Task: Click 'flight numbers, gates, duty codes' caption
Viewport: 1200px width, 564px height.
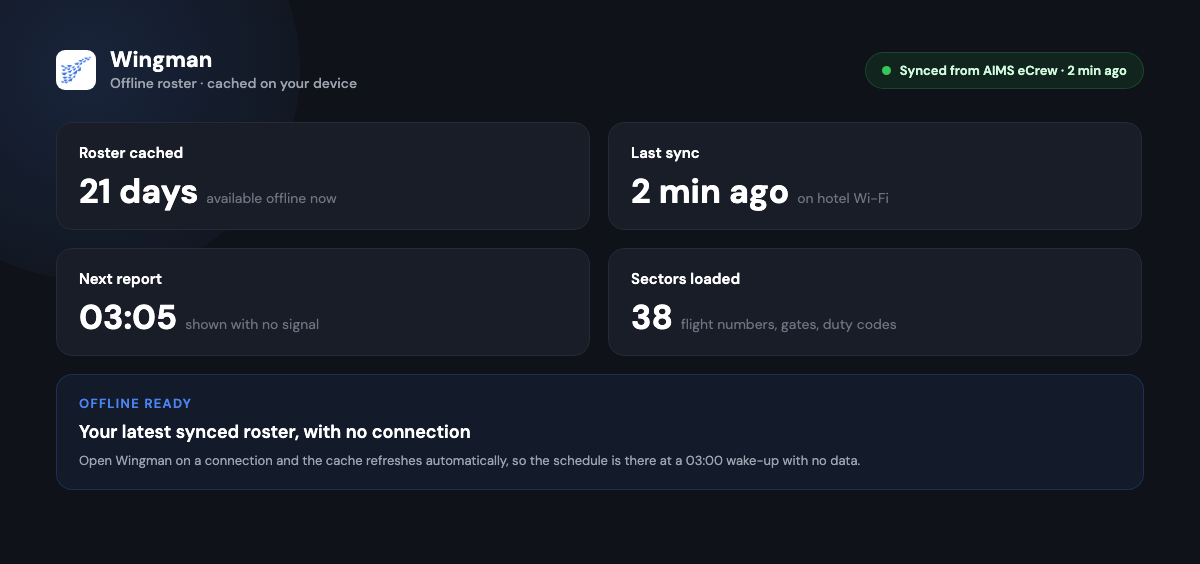Action: click(789, 324)
